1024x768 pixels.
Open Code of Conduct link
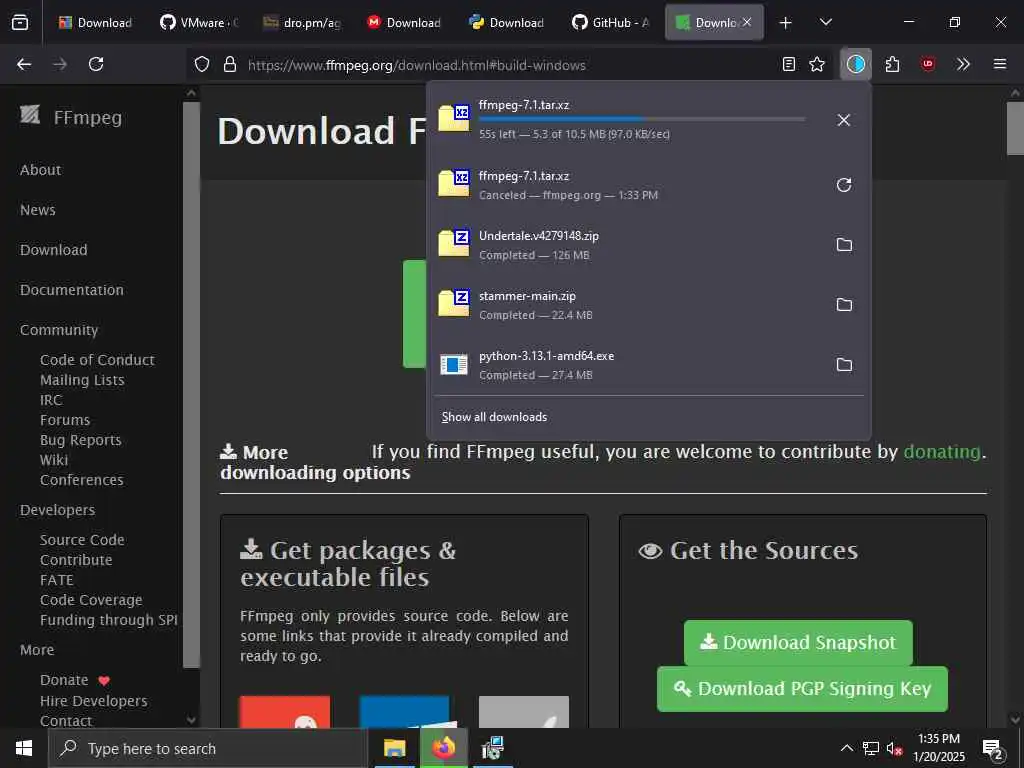pos(97,360)
